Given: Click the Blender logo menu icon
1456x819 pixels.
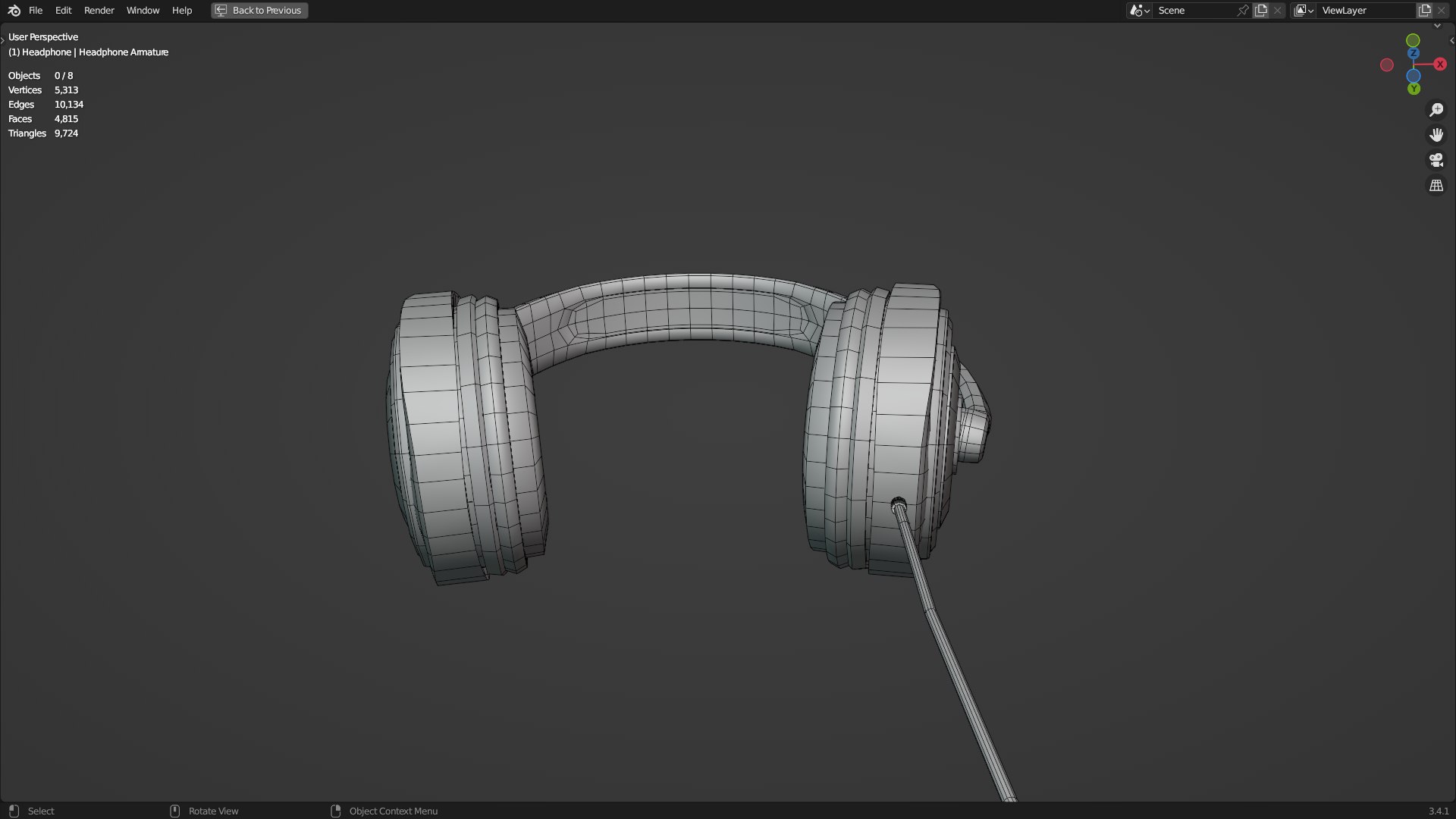Looking at the screenshot, I should 14,11.
